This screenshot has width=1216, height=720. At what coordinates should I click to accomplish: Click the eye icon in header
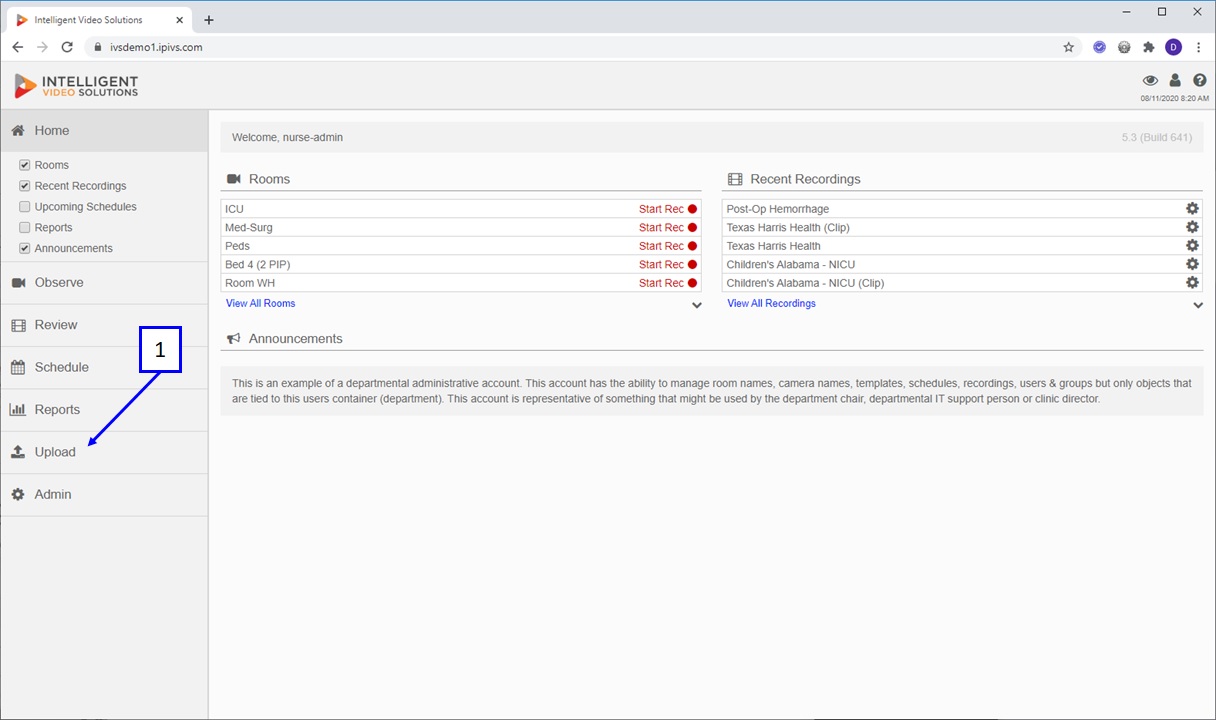1150,81
